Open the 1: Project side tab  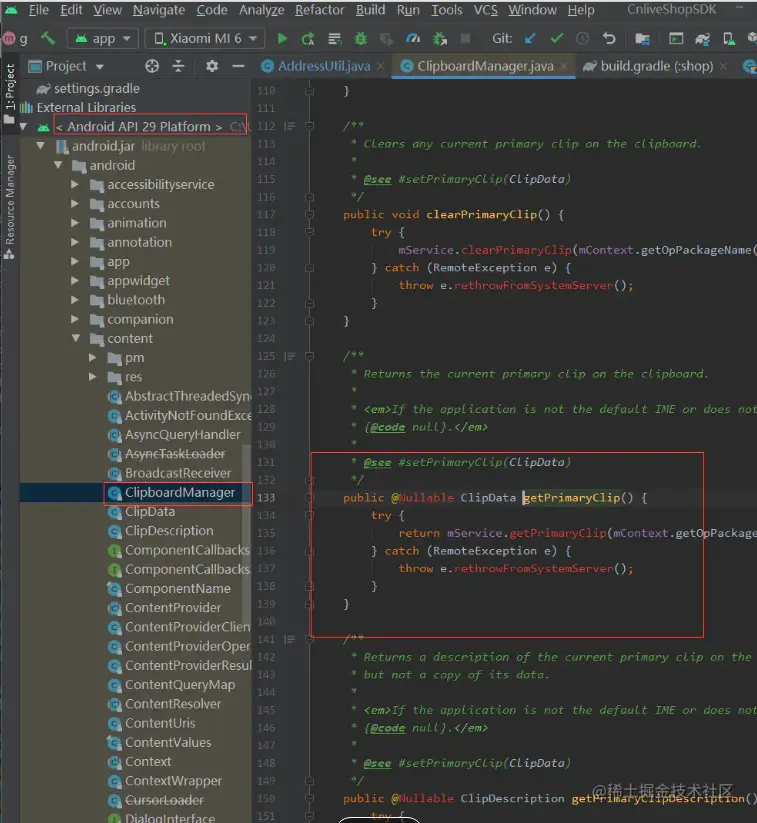click(x=9, y=93)
